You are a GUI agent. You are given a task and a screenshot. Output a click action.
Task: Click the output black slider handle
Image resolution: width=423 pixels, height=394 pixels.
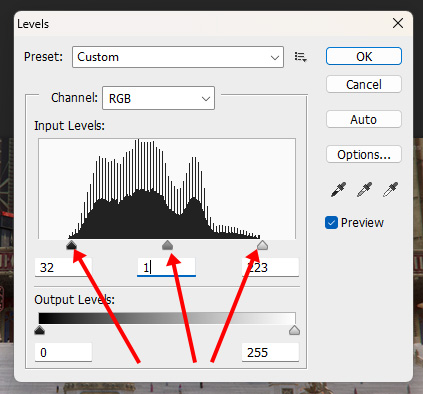(39, 330)
